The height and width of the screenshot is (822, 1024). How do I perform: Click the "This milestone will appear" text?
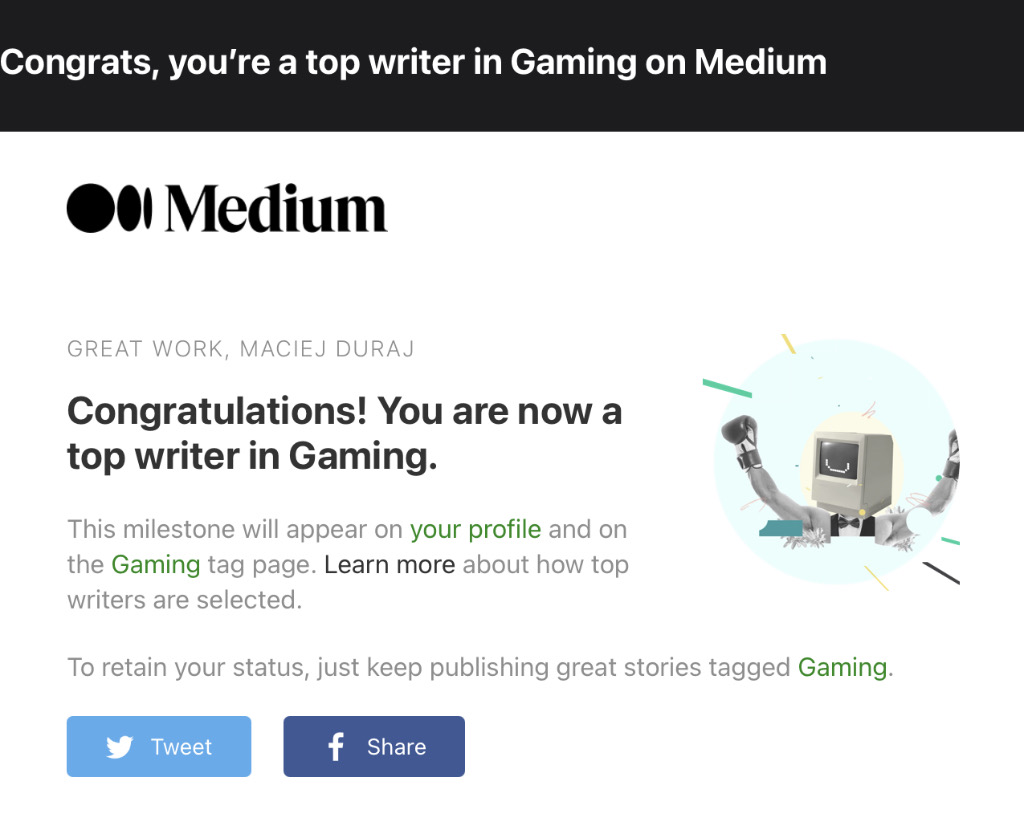[x=235, y=529]
